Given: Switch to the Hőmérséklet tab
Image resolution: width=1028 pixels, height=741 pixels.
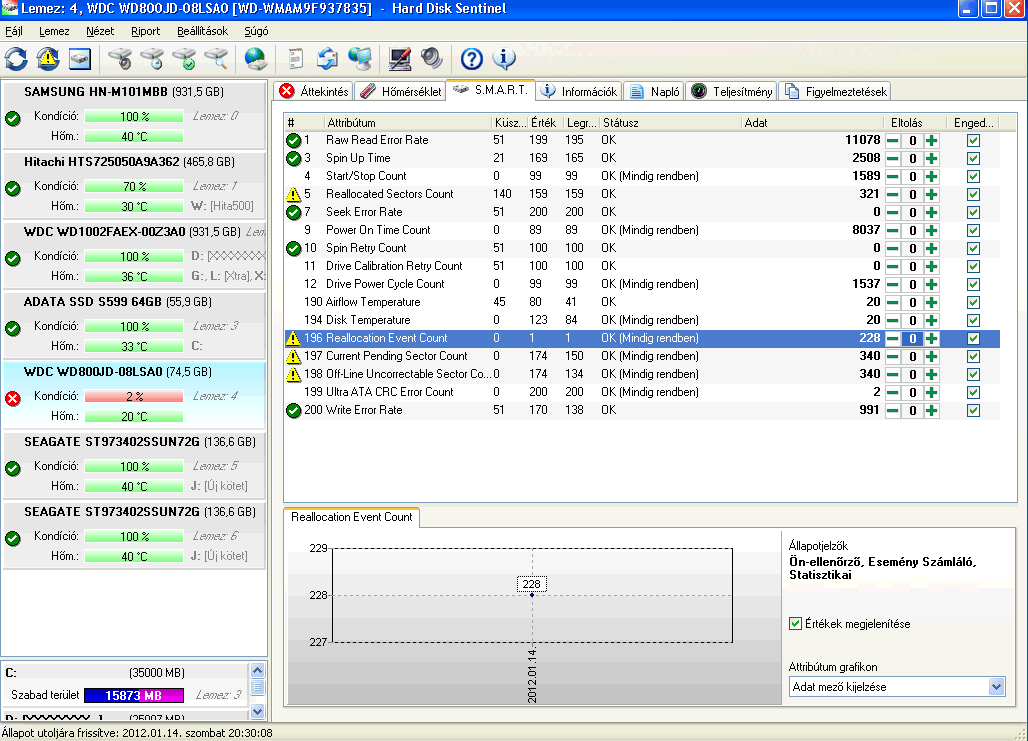Looking at the screenshot, I should point(401,91).
